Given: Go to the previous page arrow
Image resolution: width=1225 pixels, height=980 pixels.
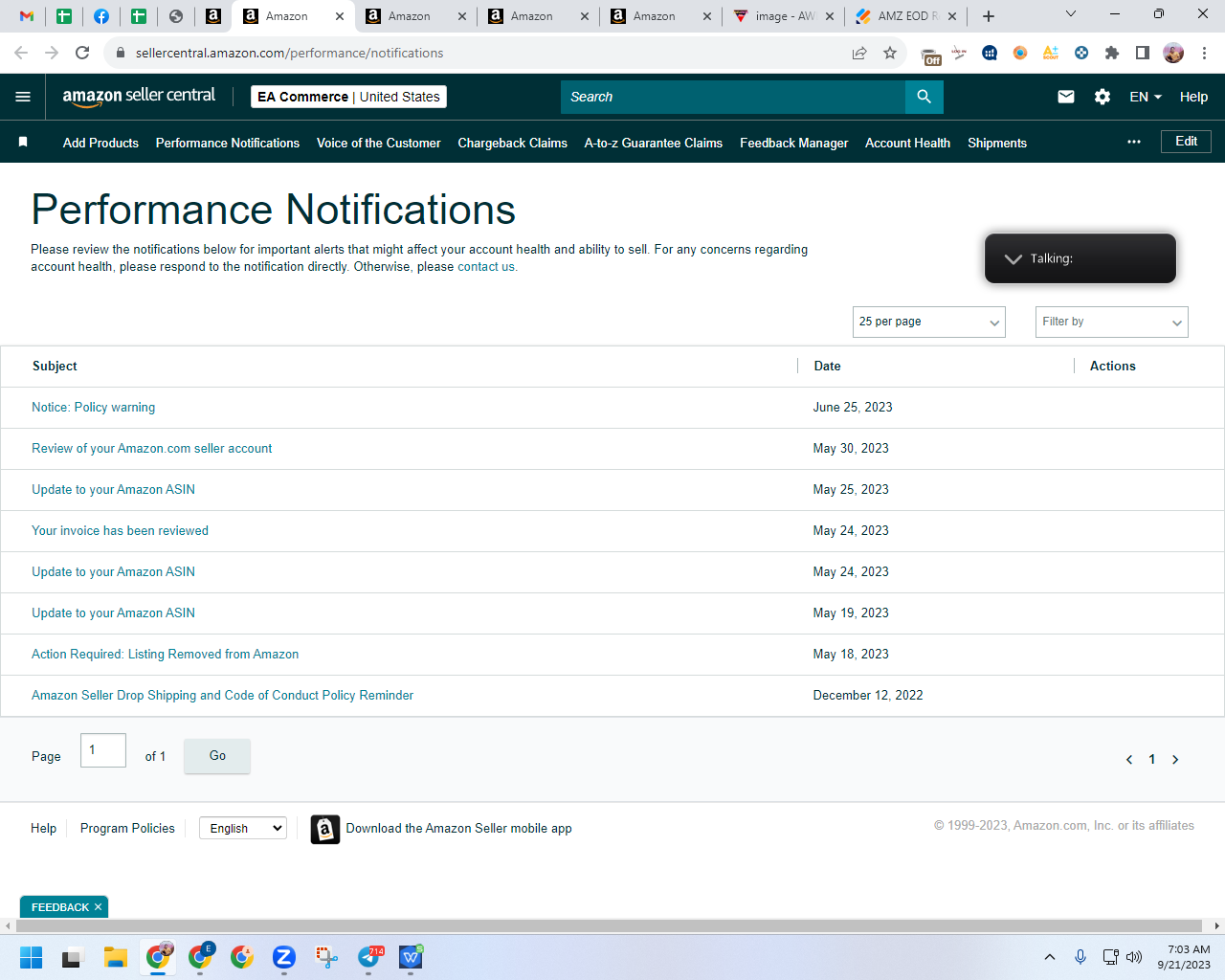Looking at the screenshot, I should (x=1129, y=760).
